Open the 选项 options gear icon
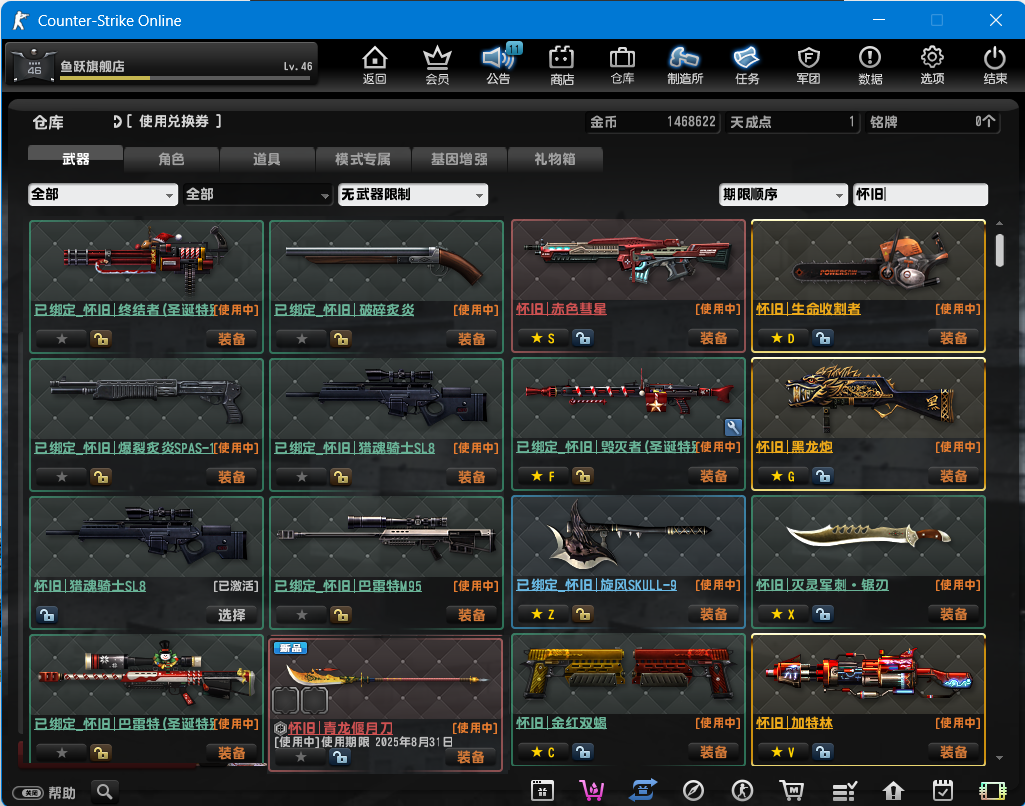 tap(932, 65)
